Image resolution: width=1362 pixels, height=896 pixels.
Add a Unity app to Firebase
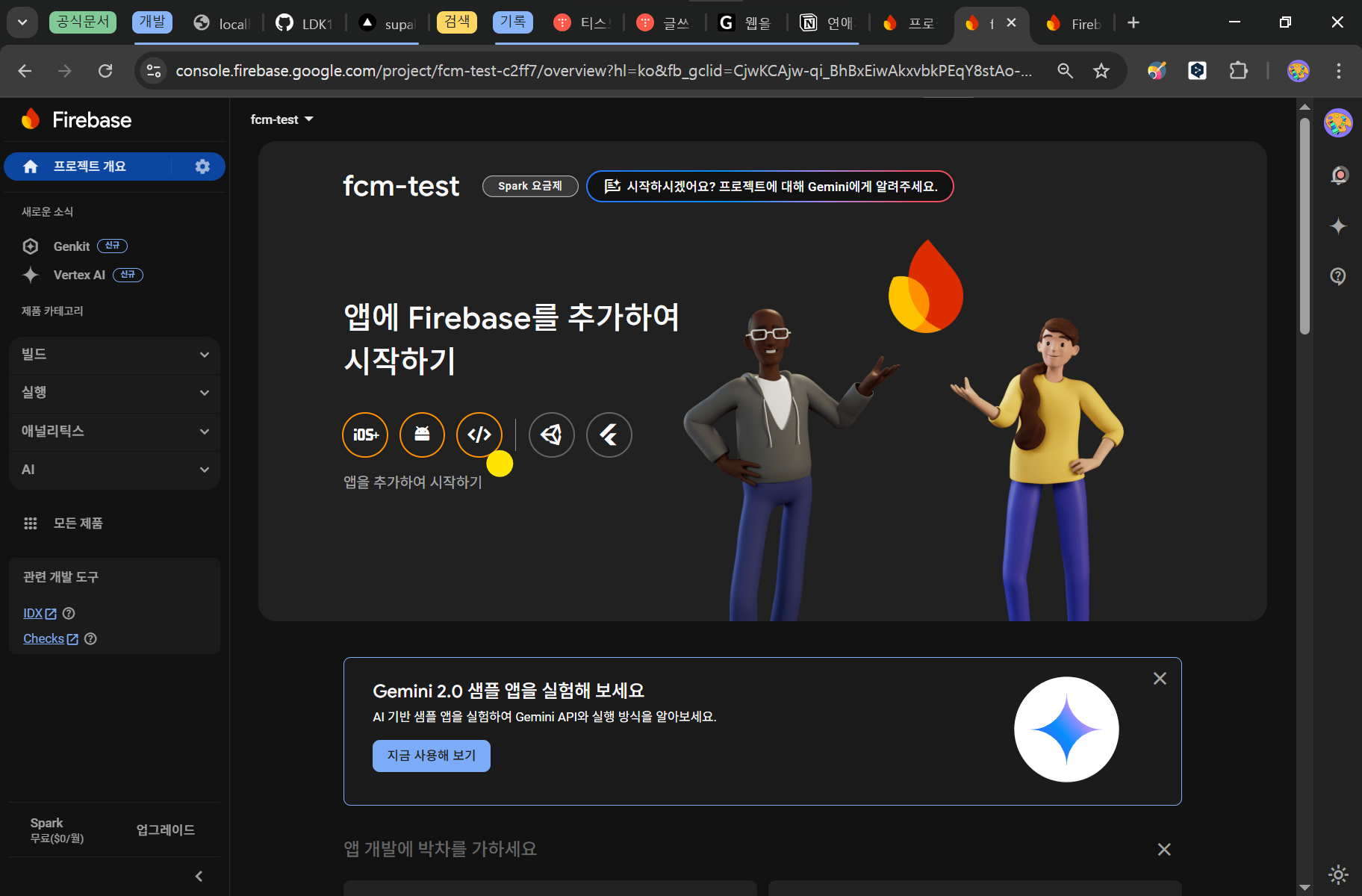click(x=552, y=435)
